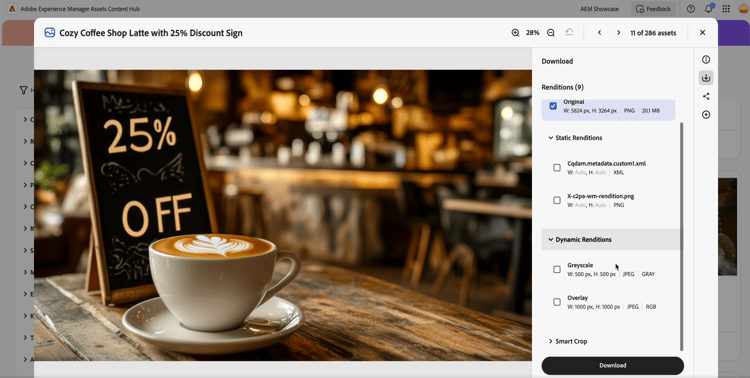This screenshot has width=750, height=378.
Task: Click the Adobe logo in the header
Action: (x=12, y=9)
